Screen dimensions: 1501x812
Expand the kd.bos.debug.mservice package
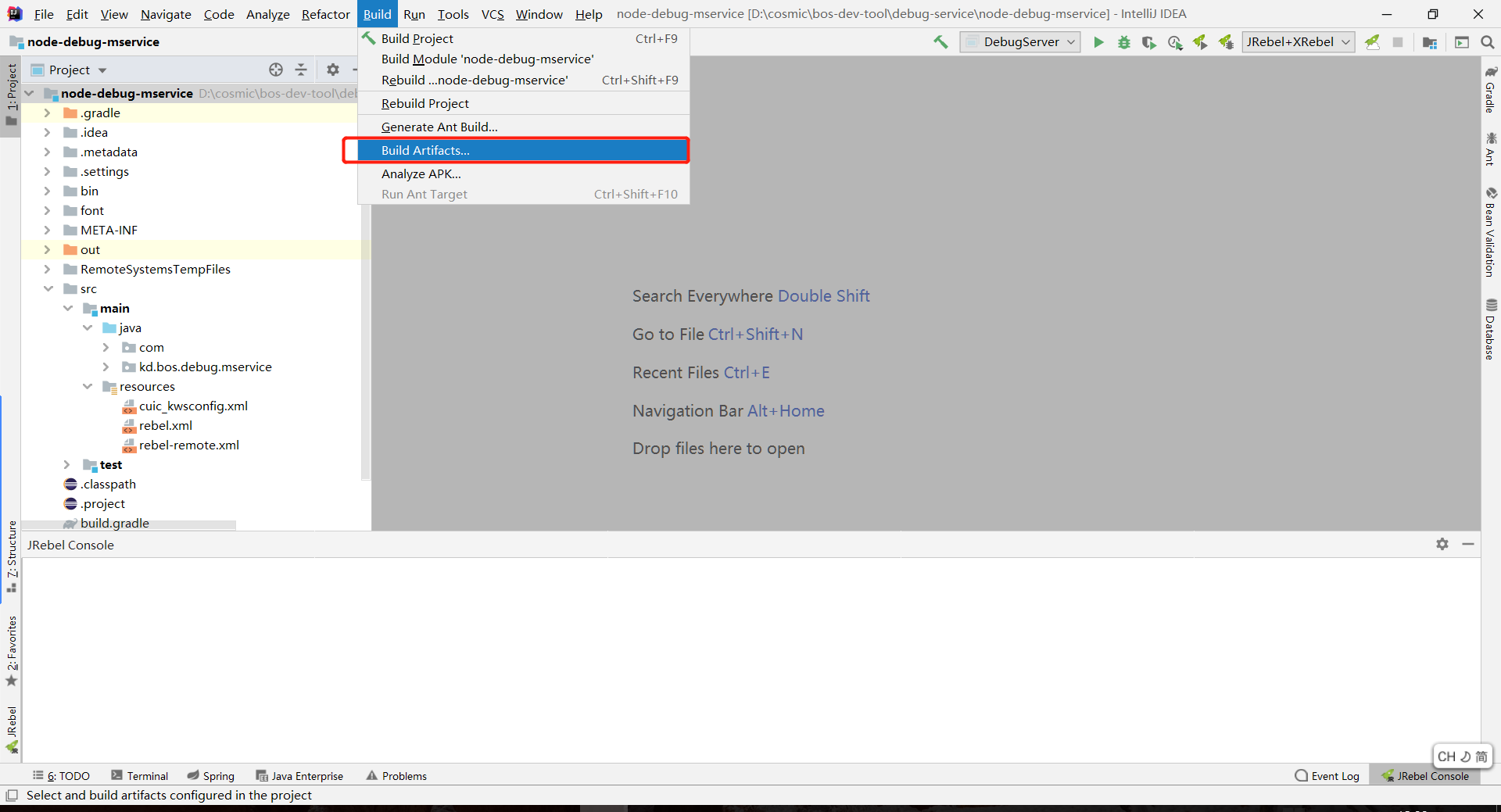[x=106, y=367]
